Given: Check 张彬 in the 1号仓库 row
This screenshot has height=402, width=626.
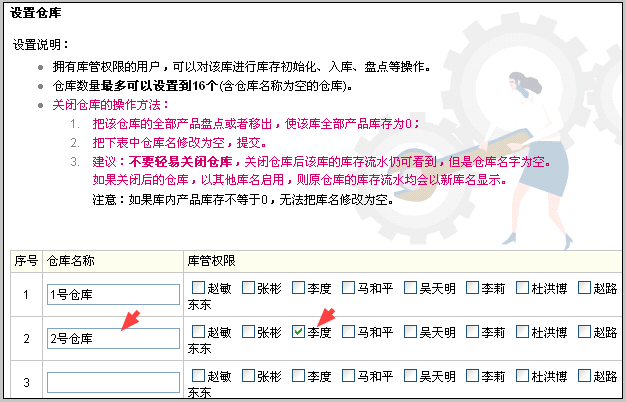Looking at the screenshot, I should tap(248, 289).
